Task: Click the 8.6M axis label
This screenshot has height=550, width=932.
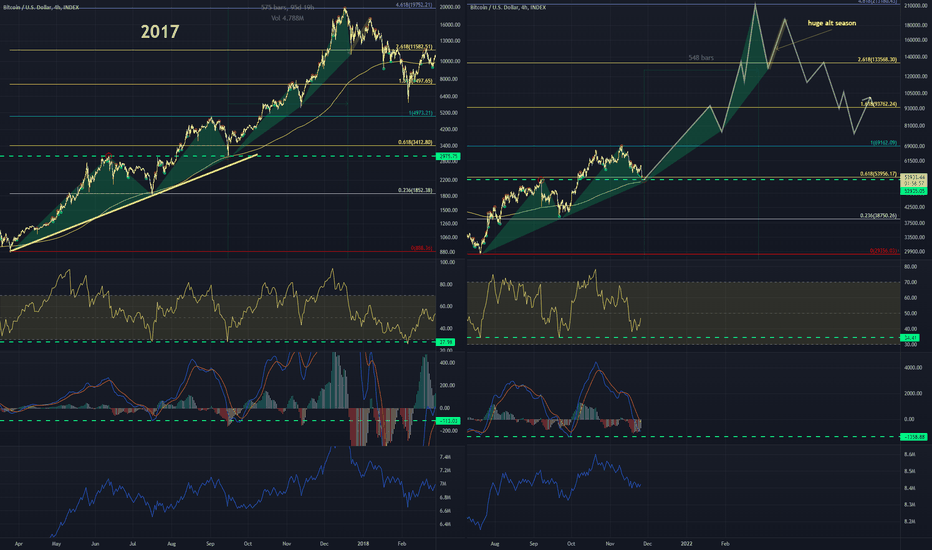Action: click(909, 454)
